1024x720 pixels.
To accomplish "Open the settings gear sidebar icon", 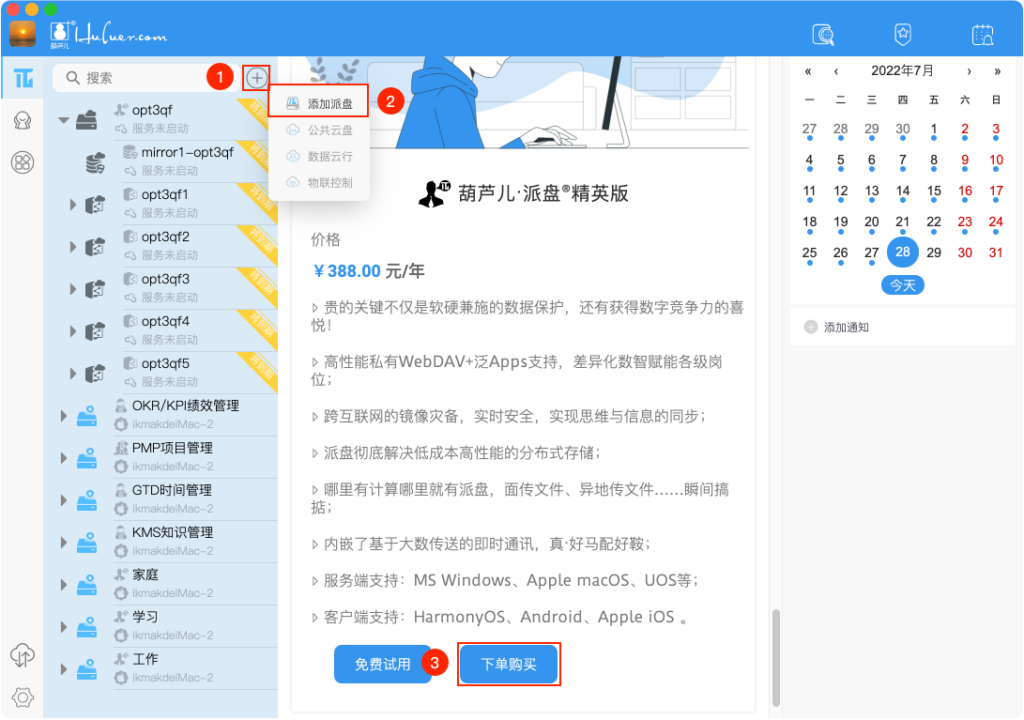I will (x=23, y=698).
